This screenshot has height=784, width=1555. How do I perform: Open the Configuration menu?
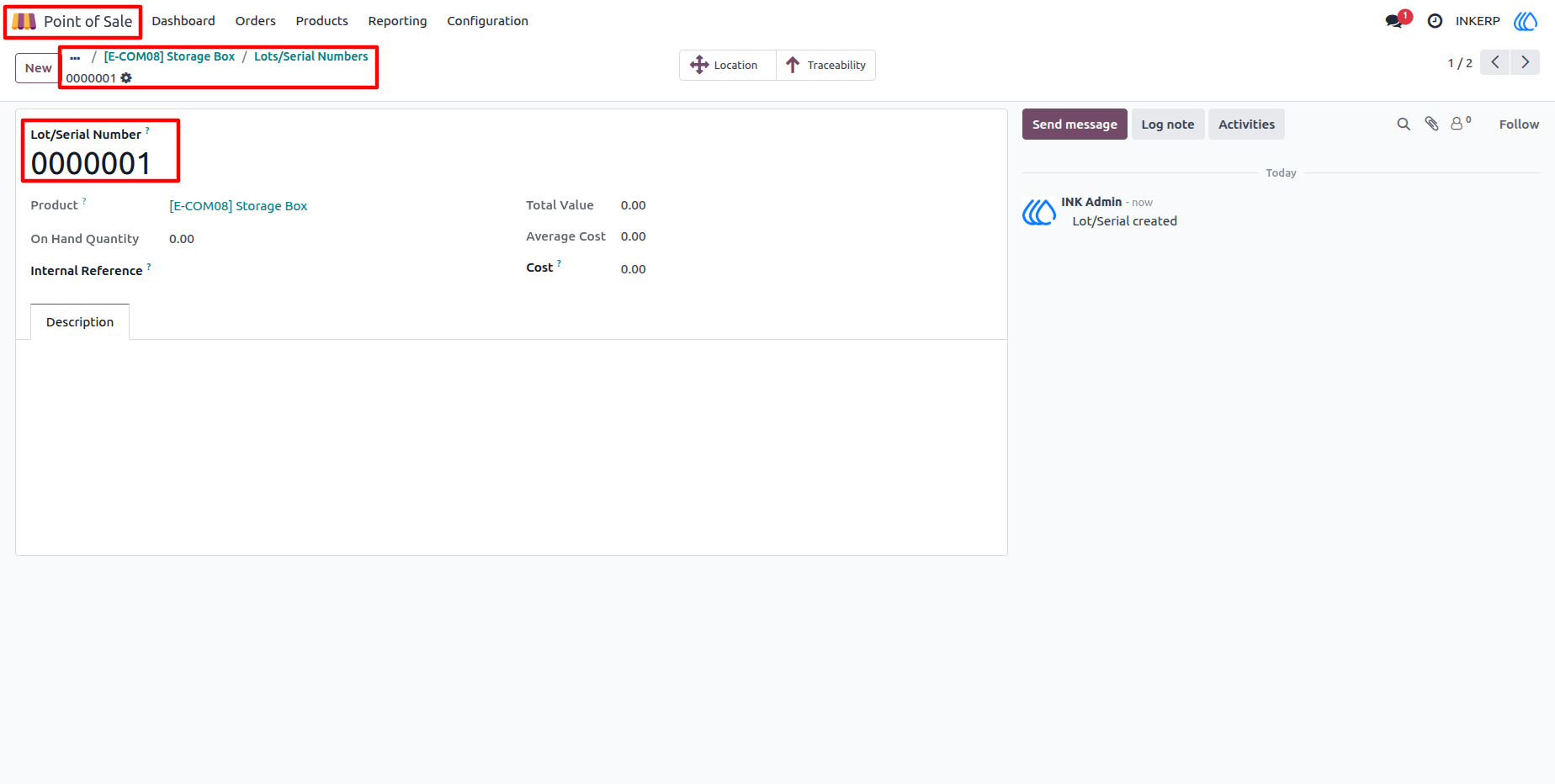(488, 21)
